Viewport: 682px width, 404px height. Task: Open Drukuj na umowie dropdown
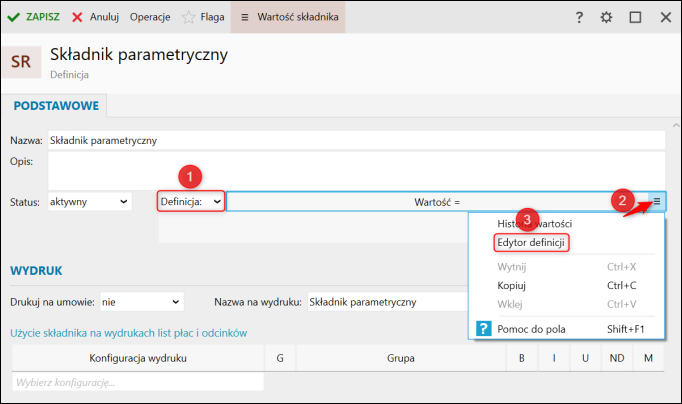coord(142,302)
